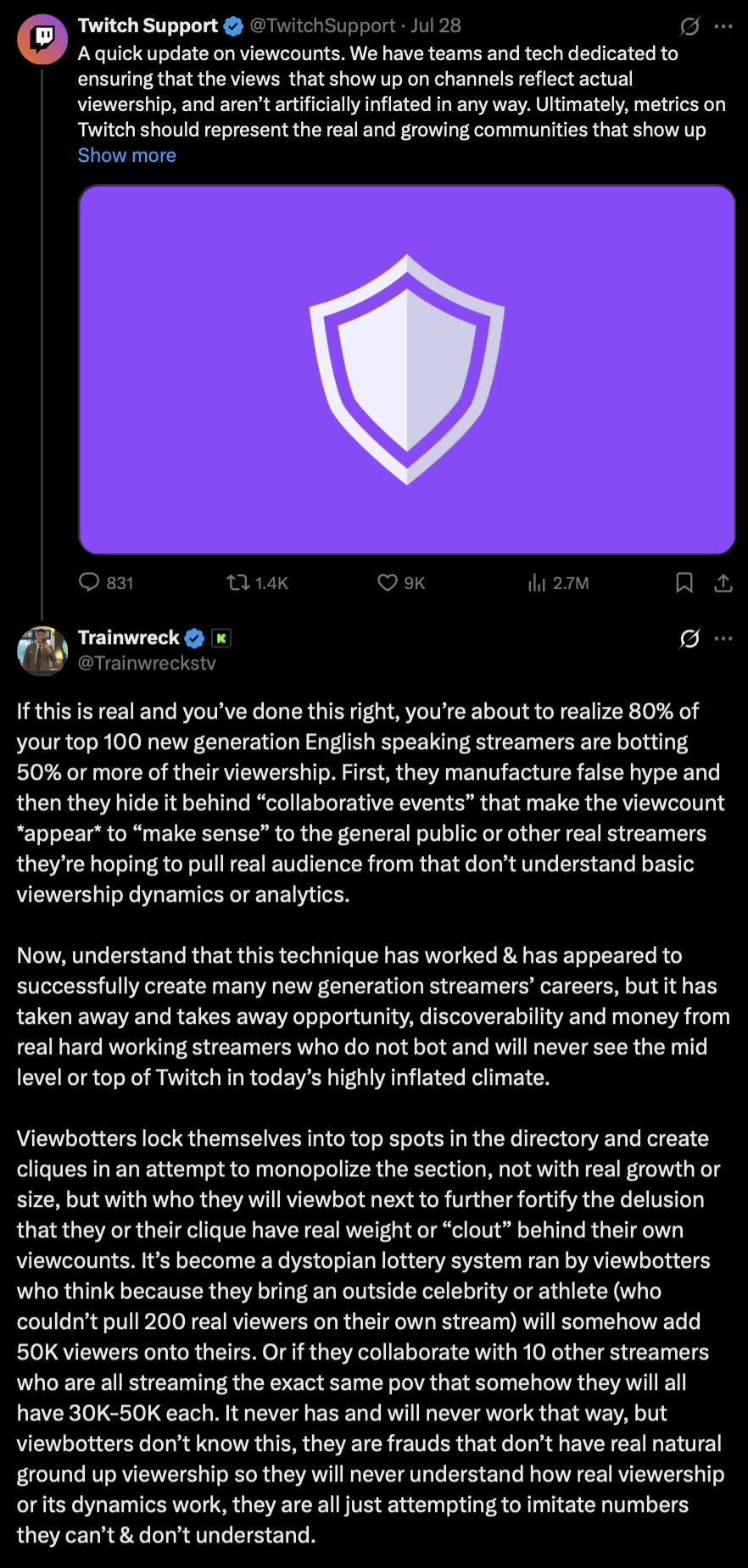Click the Twitch Support profile avatar
Viewport: 748px width, 1568px height.
(42, 39)
